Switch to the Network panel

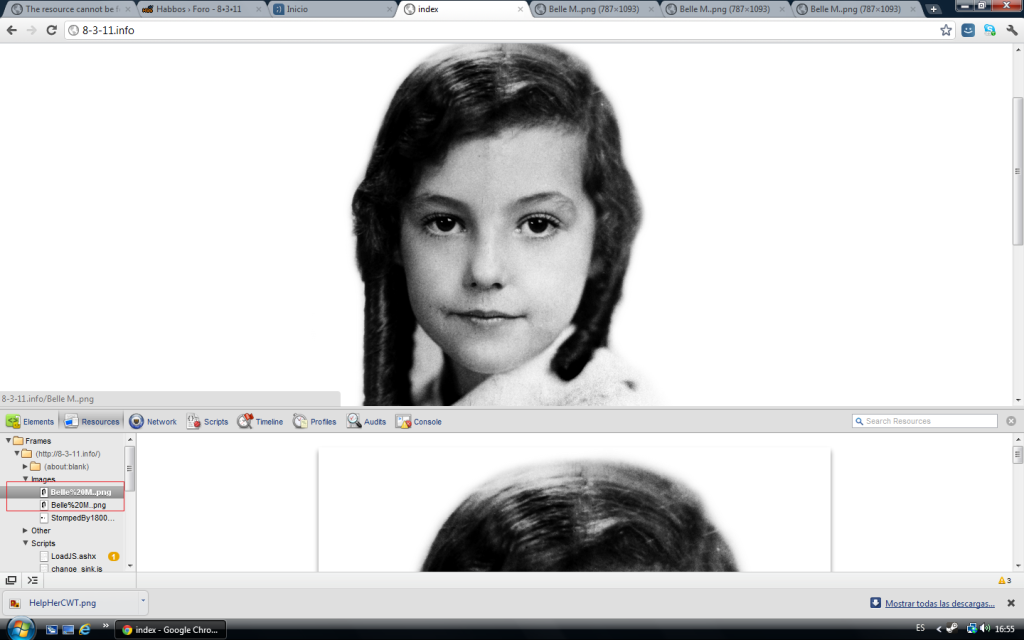click(153, 422)
